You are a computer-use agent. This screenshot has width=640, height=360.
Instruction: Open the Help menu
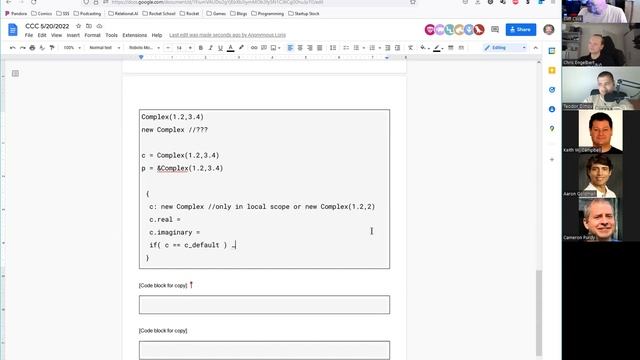pos(157,36)
